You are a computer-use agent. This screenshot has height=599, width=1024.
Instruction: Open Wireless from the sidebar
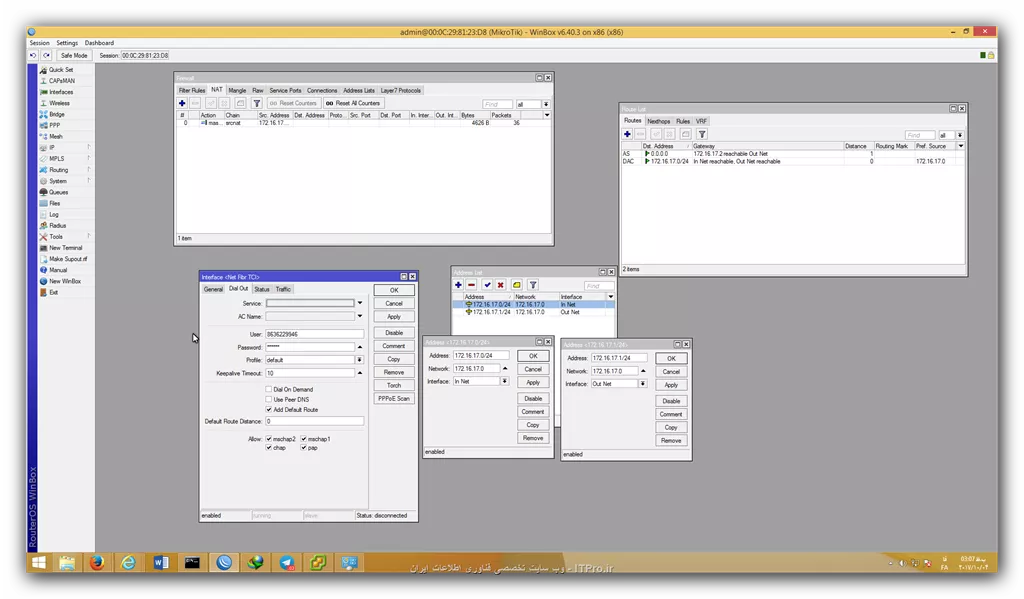59,103
